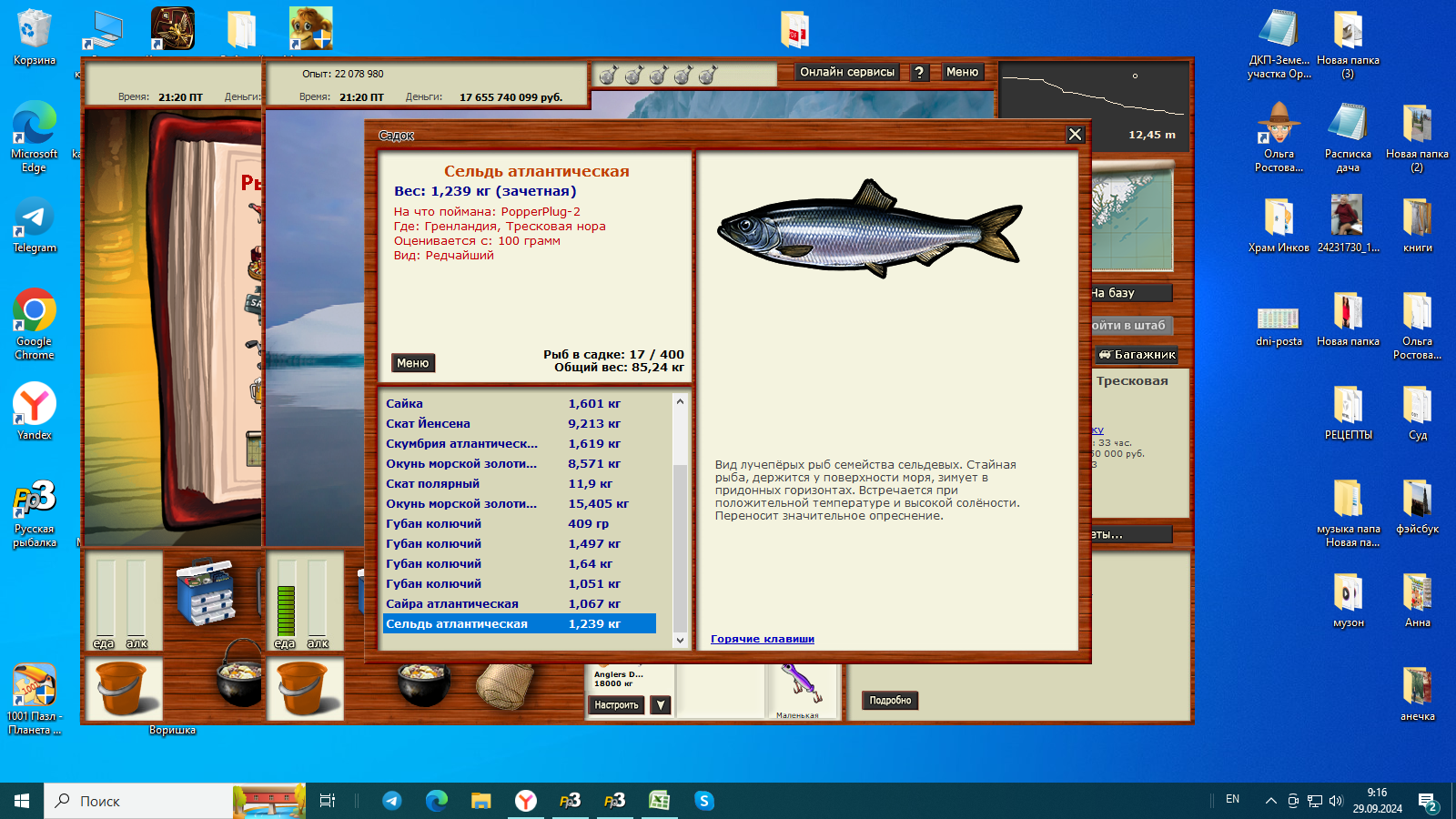This screenshot has height=819, width=1456.
Task: Select Окунь морской 8,571 кг row
Action: pyautogui.click(x=519, y=463)
